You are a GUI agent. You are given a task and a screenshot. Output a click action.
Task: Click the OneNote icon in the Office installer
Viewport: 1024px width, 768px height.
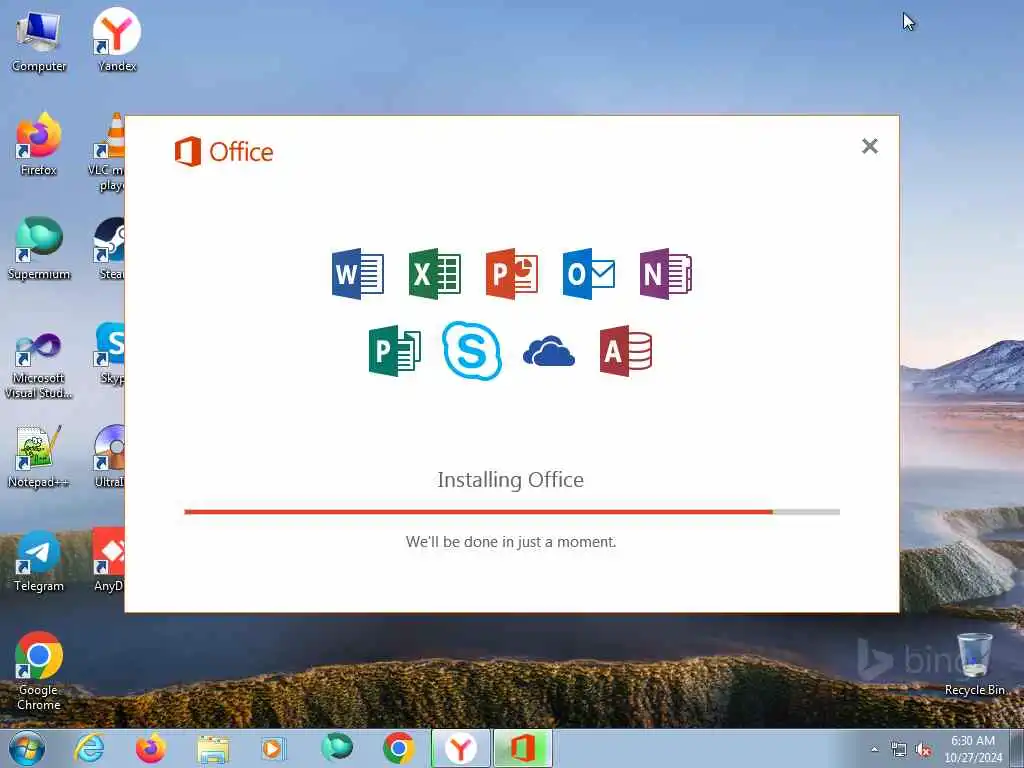[x=665, y=274]
